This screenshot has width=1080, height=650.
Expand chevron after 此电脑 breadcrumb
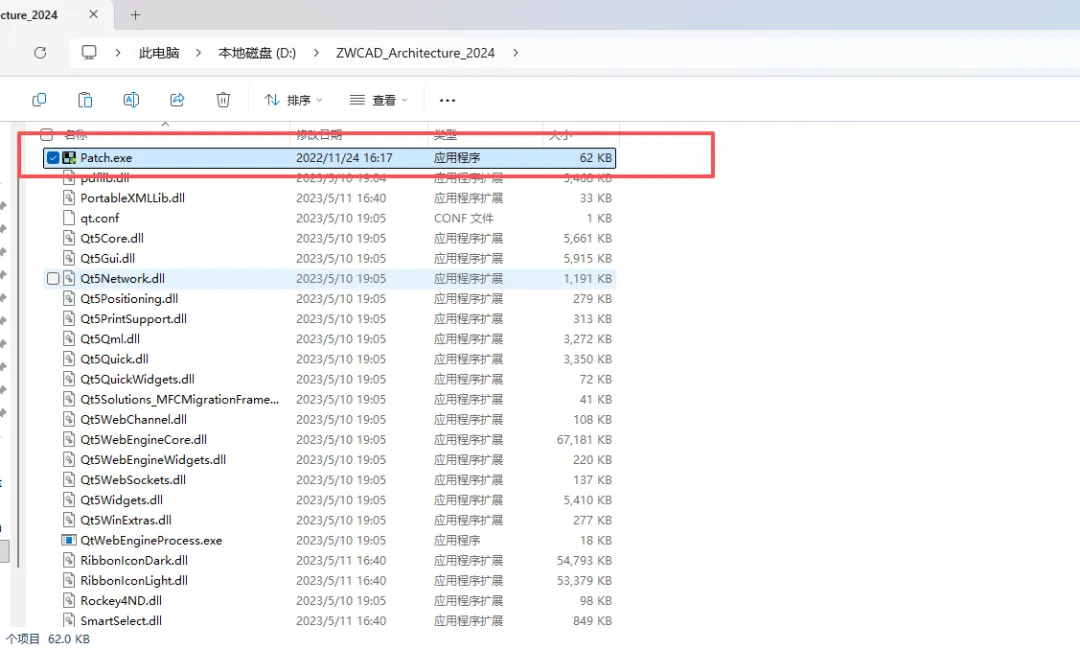[x=198, y=53]
